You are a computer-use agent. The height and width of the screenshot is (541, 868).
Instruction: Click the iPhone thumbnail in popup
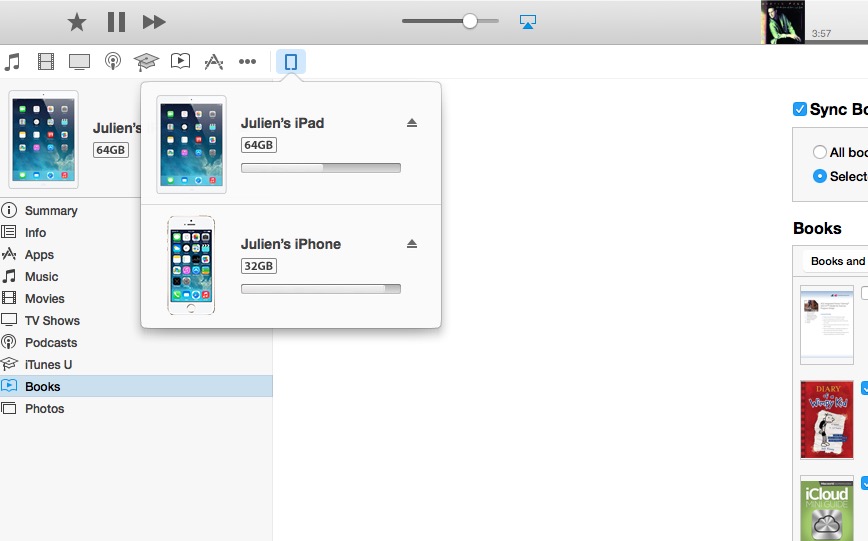click(191, 265)
